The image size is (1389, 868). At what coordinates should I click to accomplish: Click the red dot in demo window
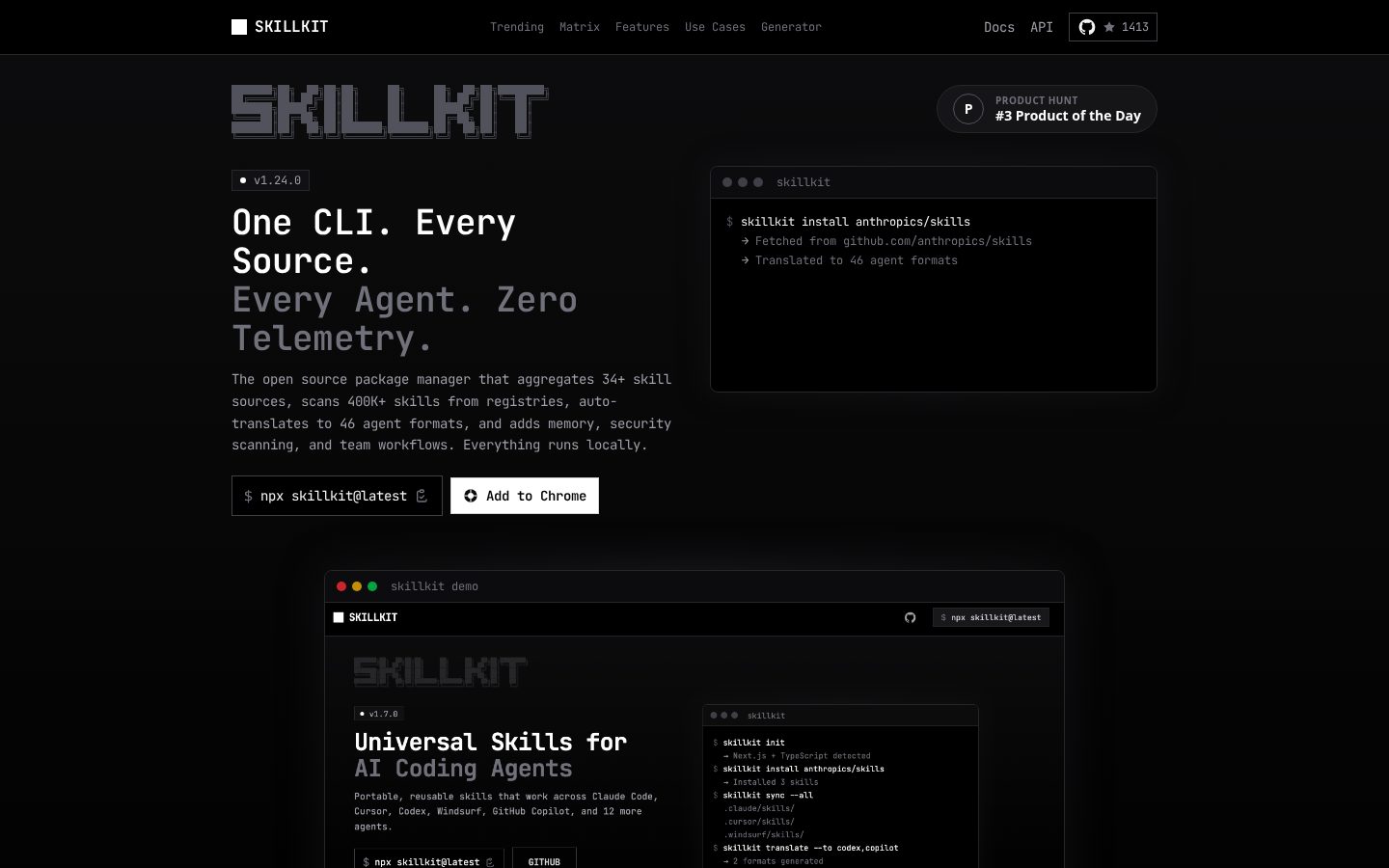[341, 586]
